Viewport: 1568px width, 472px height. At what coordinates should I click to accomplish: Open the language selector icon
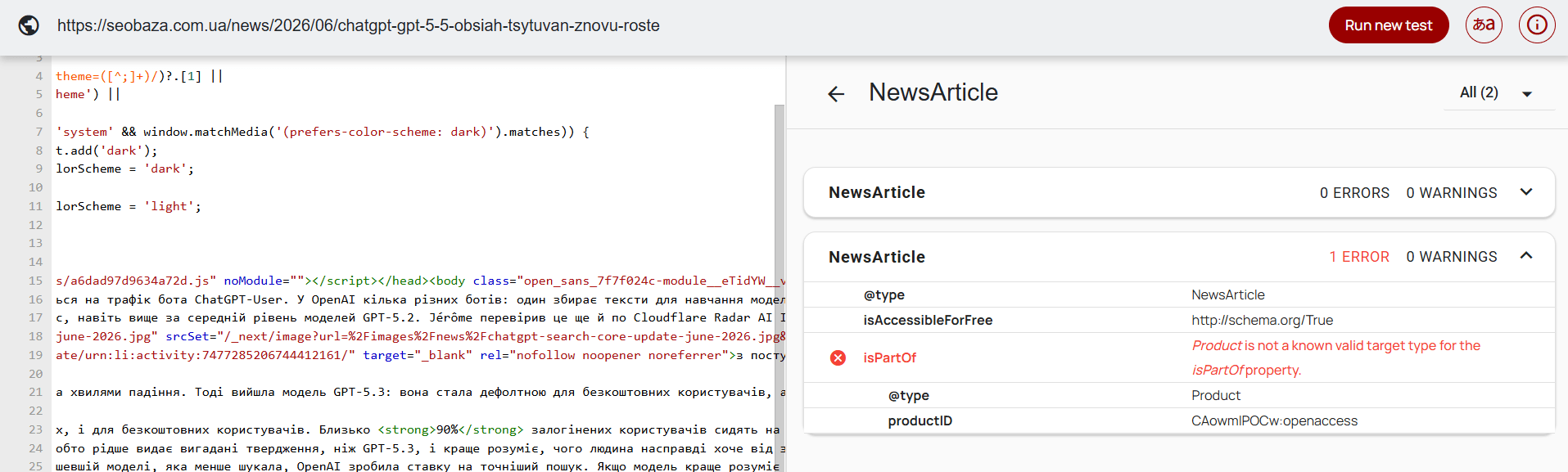(x=1484, y=25)
